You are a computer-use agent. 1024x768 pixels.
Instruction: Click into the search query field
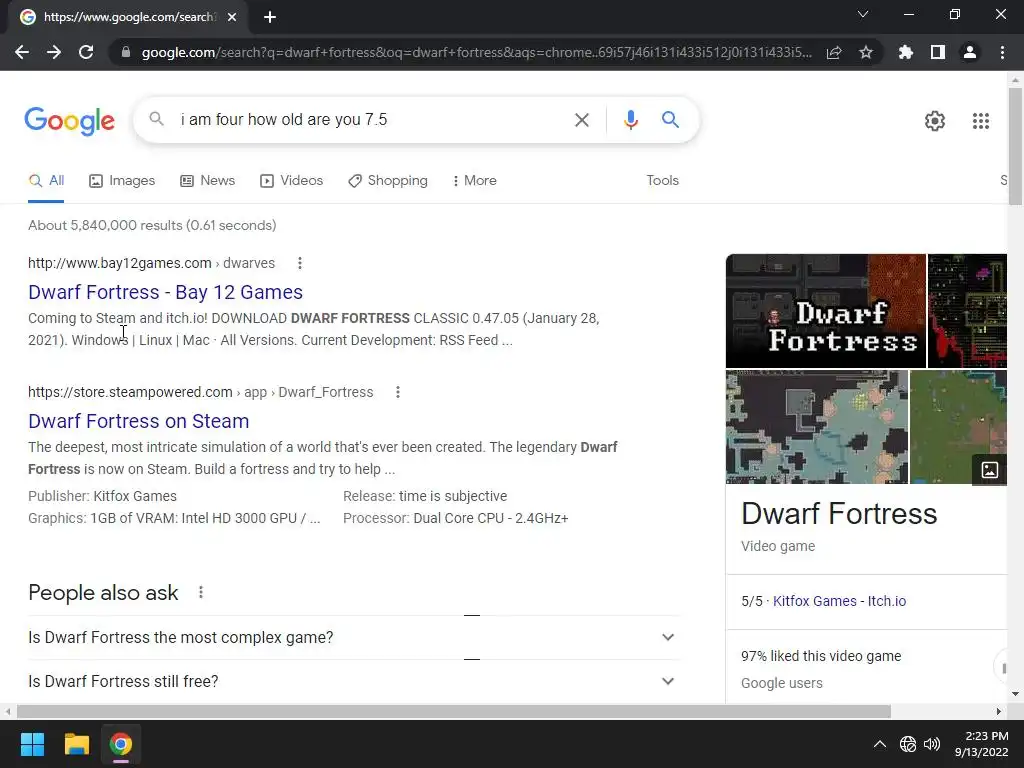[x=369, y=120]
